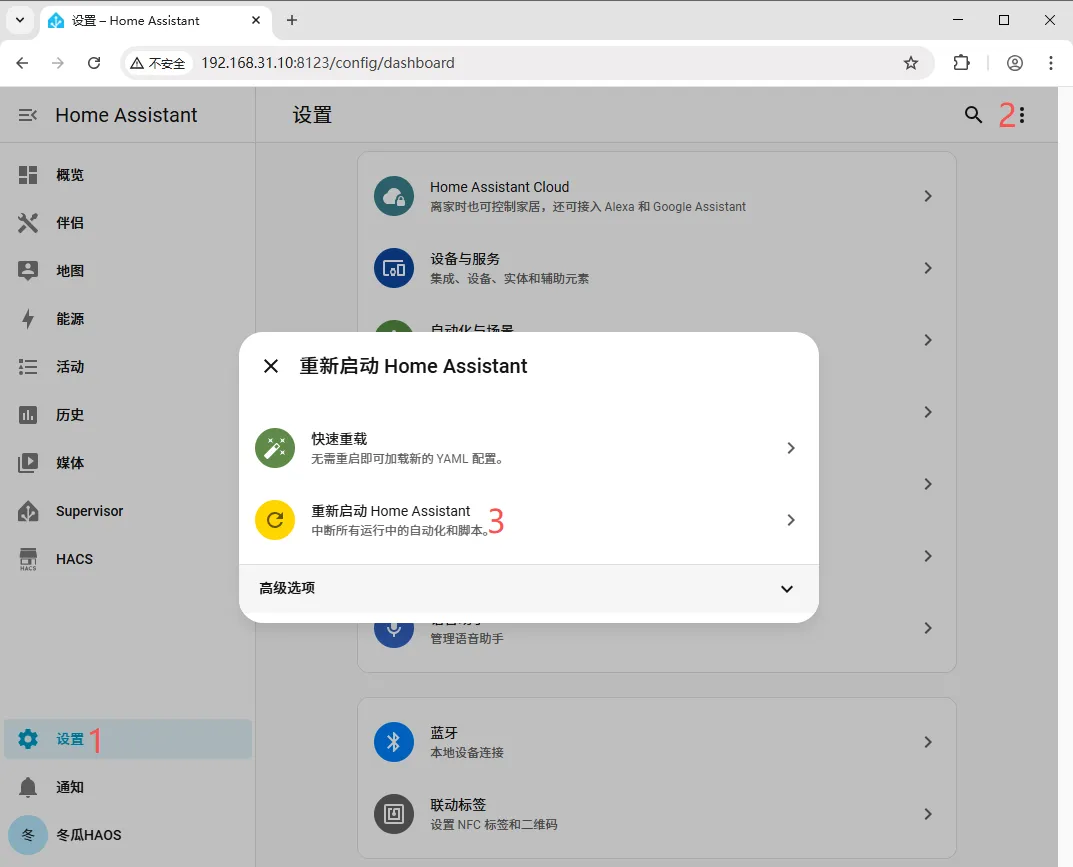Click the 不安全 site security indicator
The width and height of the screenshot is (1073, 867).
[158, 63]
